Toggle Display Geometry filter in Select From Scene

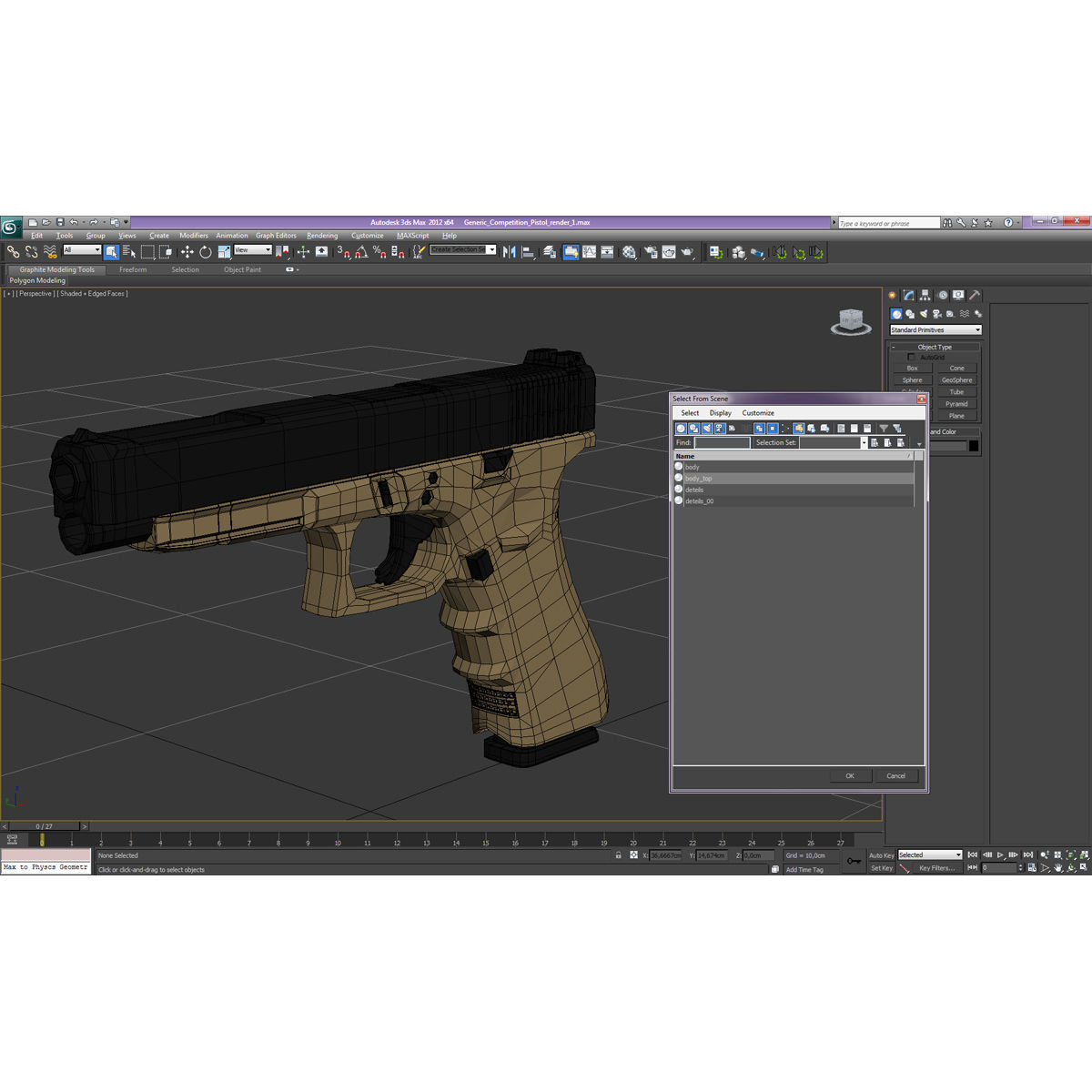pyautogui.click(x=681, y=428)
